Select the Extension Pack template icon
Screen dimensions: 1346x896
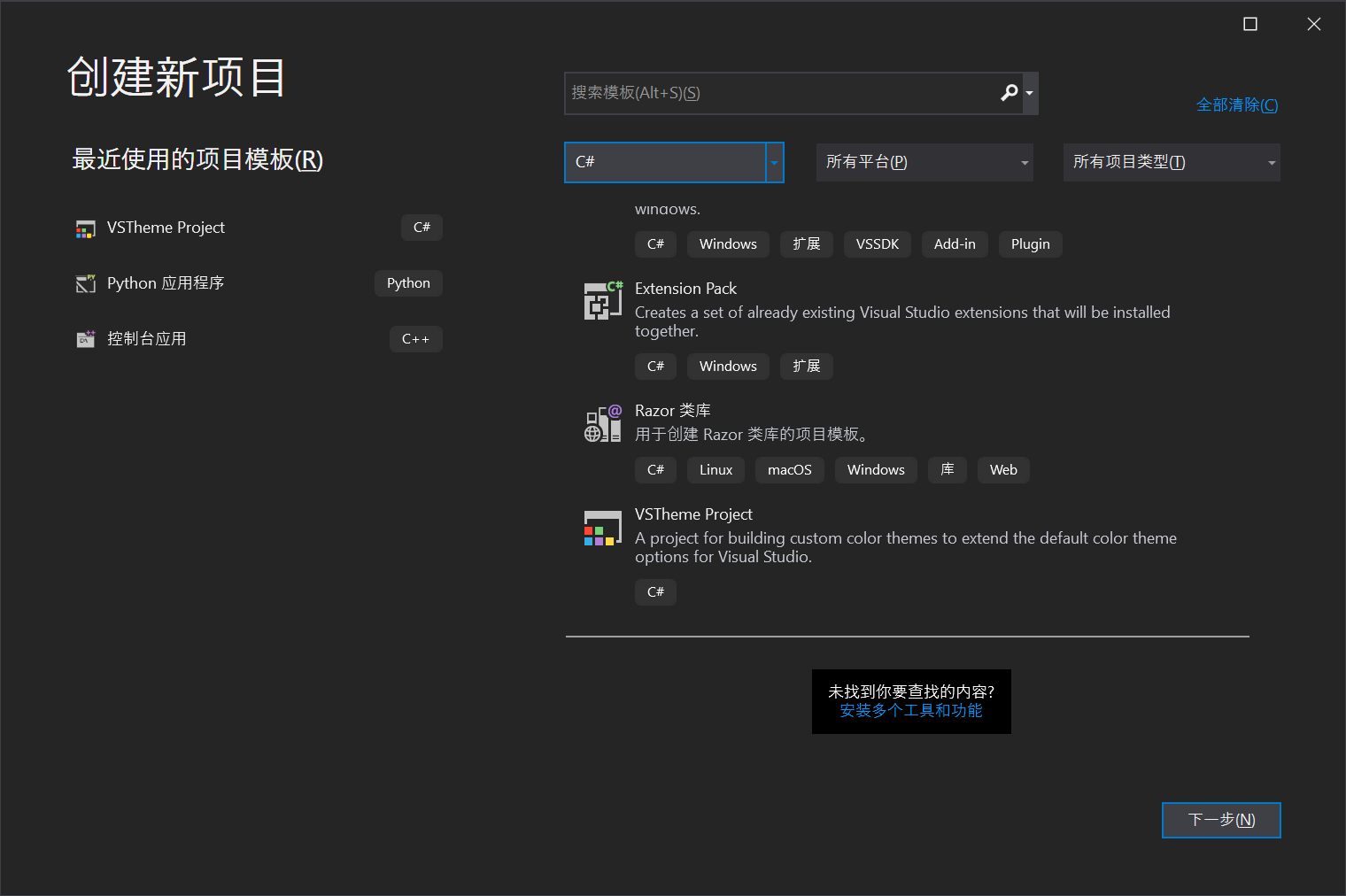point(603,301)
